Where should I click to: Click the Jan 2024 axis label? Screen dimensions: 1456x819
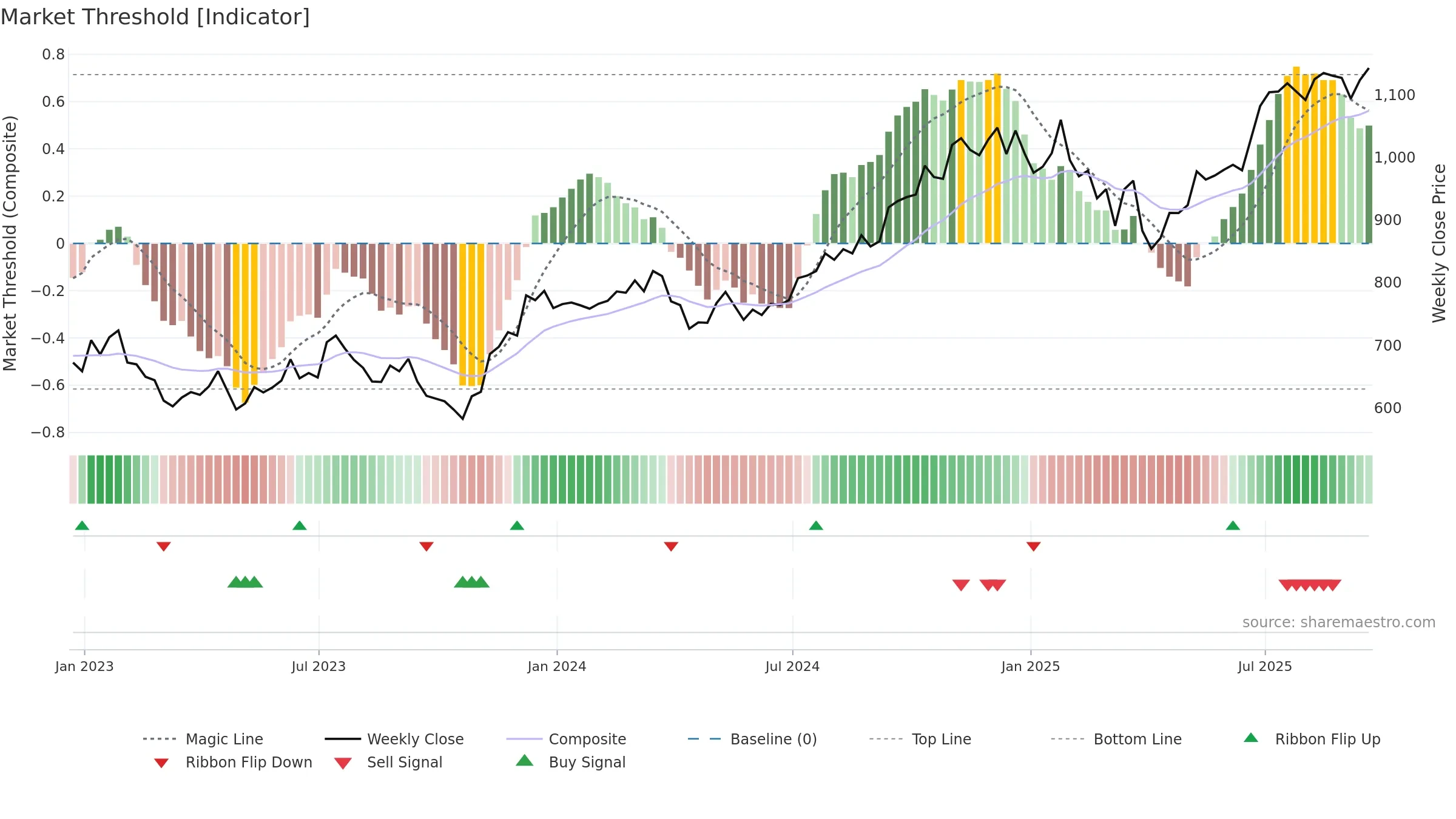click(x=557, y=667)
